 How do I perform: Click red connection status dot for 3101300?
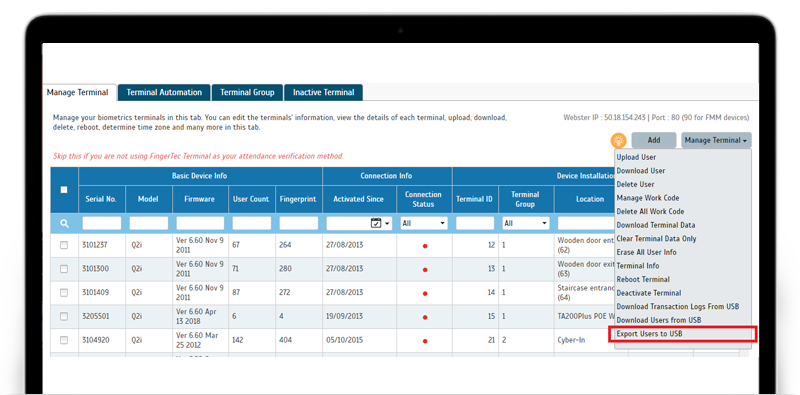click(x=425, y=269)
